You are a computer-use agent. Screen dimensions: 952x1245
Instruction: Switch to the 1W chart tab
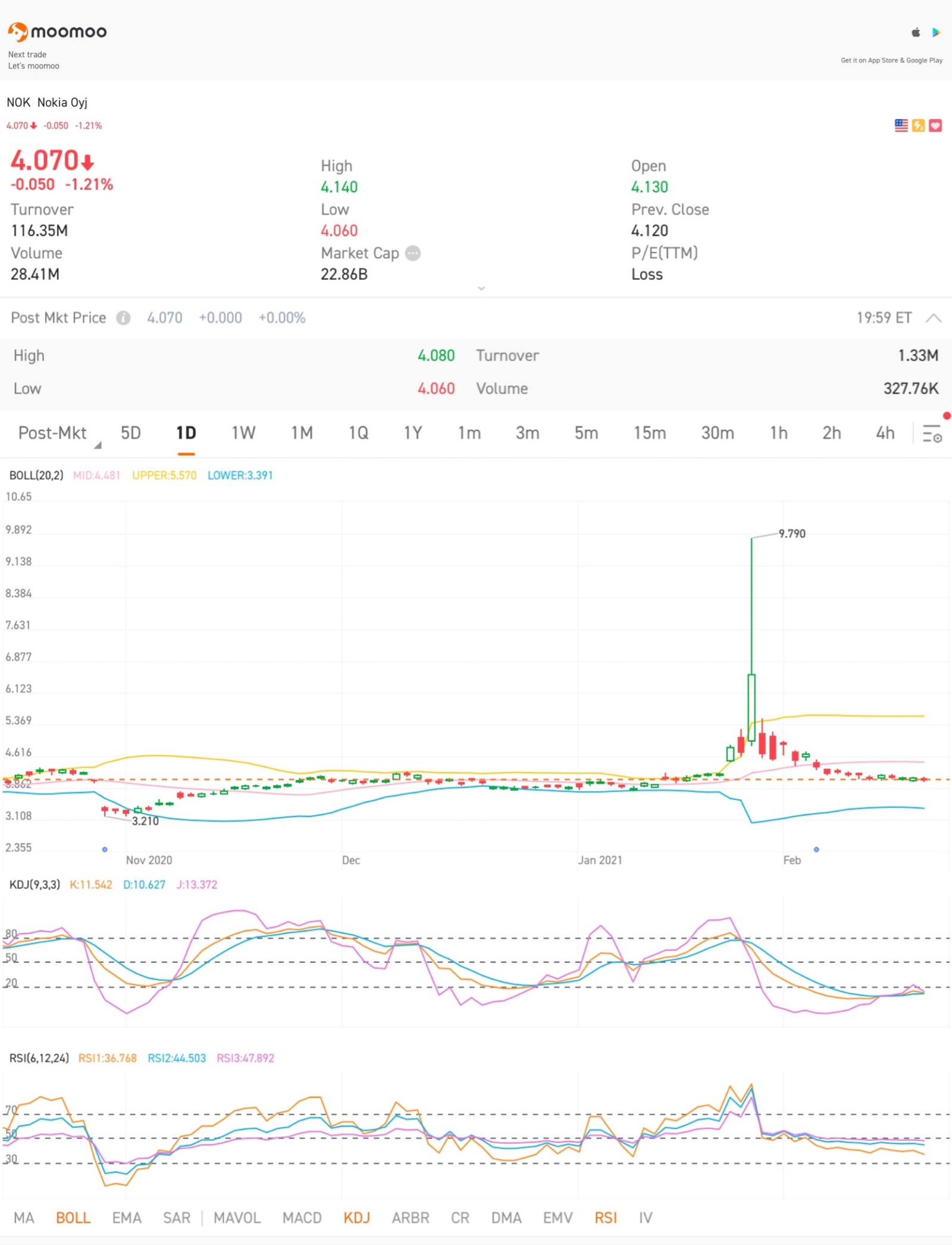[x=243, y=433]
